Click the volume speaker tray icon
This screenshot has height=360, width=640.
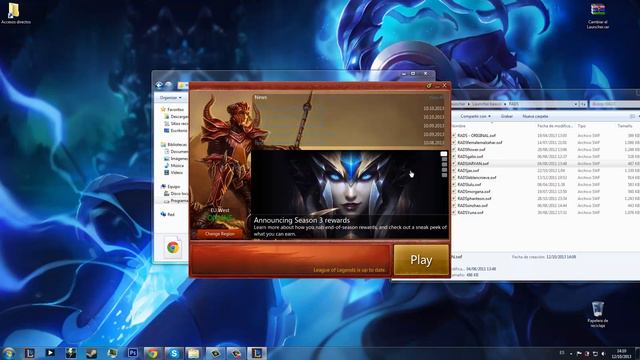pyautogui.click(x=603, y=353)
